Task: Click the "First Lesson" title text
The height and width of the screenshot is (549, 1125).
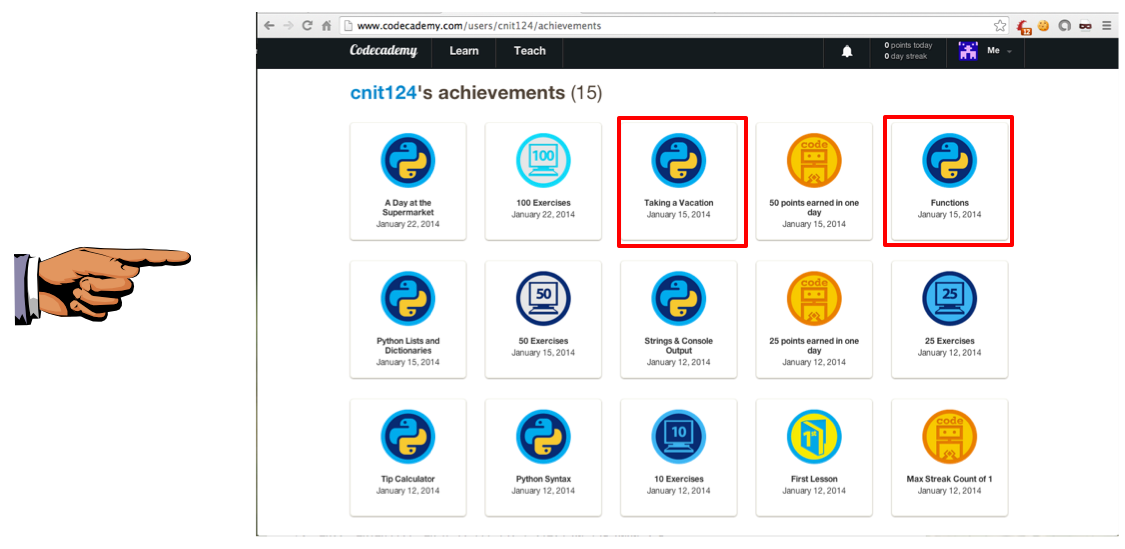Action: tap(814, 479)
